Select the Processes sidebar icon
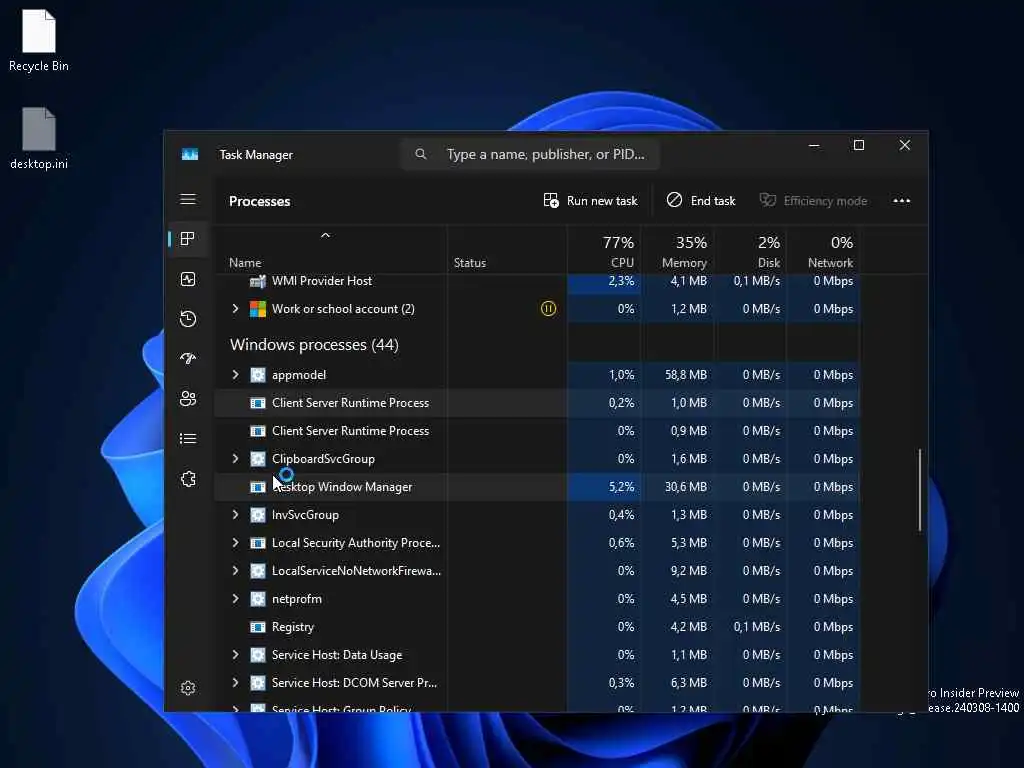The image size is (1024, 768). 188,239
